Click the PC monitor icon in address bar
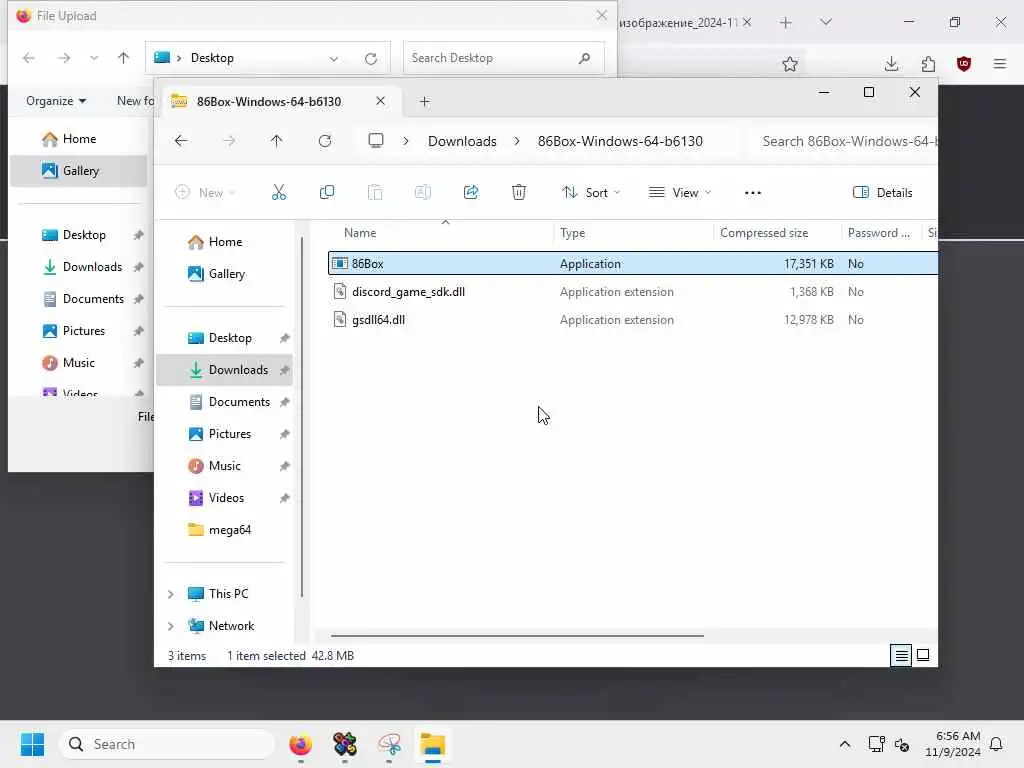The height and width of the screenshot is (768, 1024). tap(376, 140)
